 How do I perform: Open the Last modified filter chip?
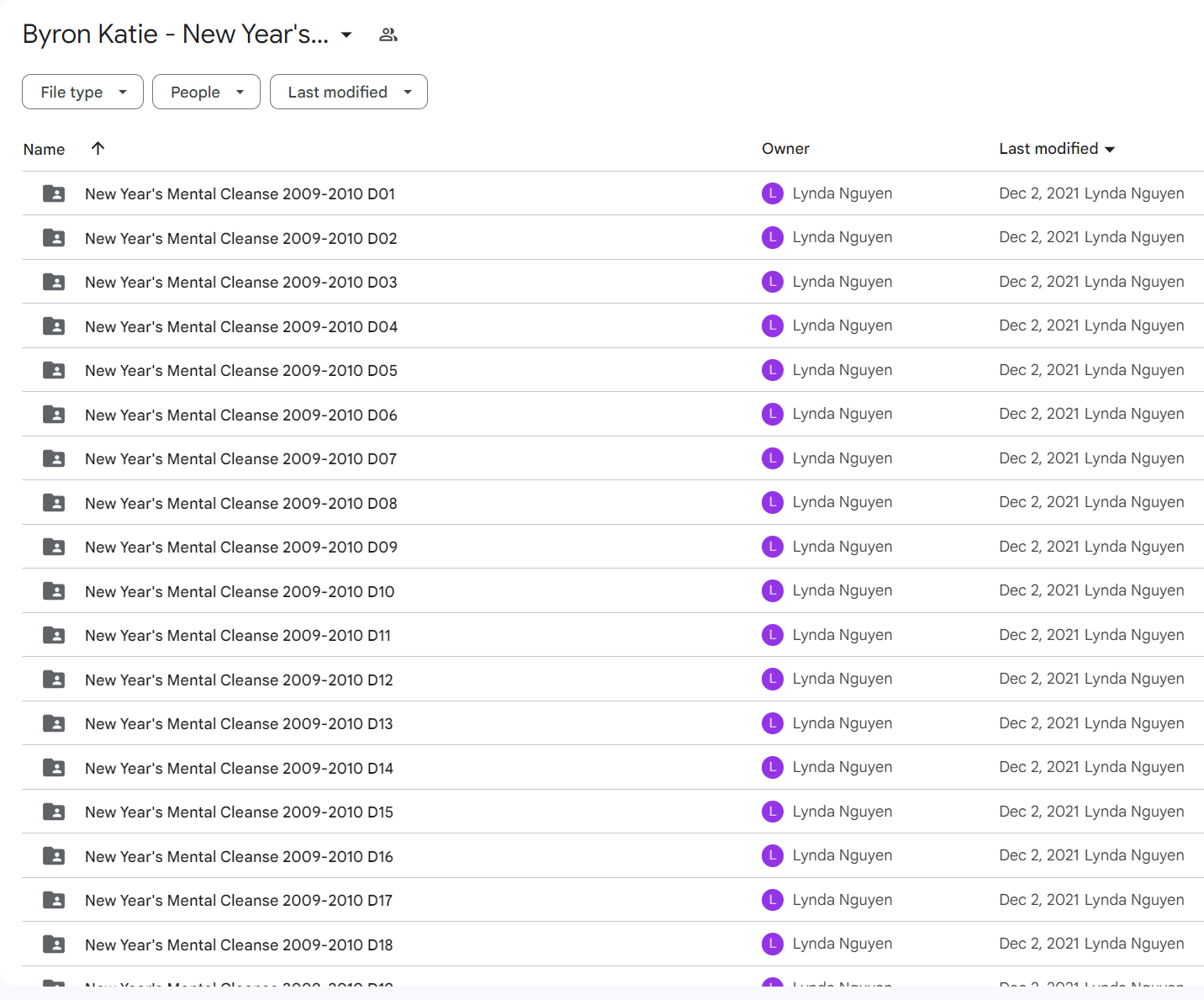(348, 92)
